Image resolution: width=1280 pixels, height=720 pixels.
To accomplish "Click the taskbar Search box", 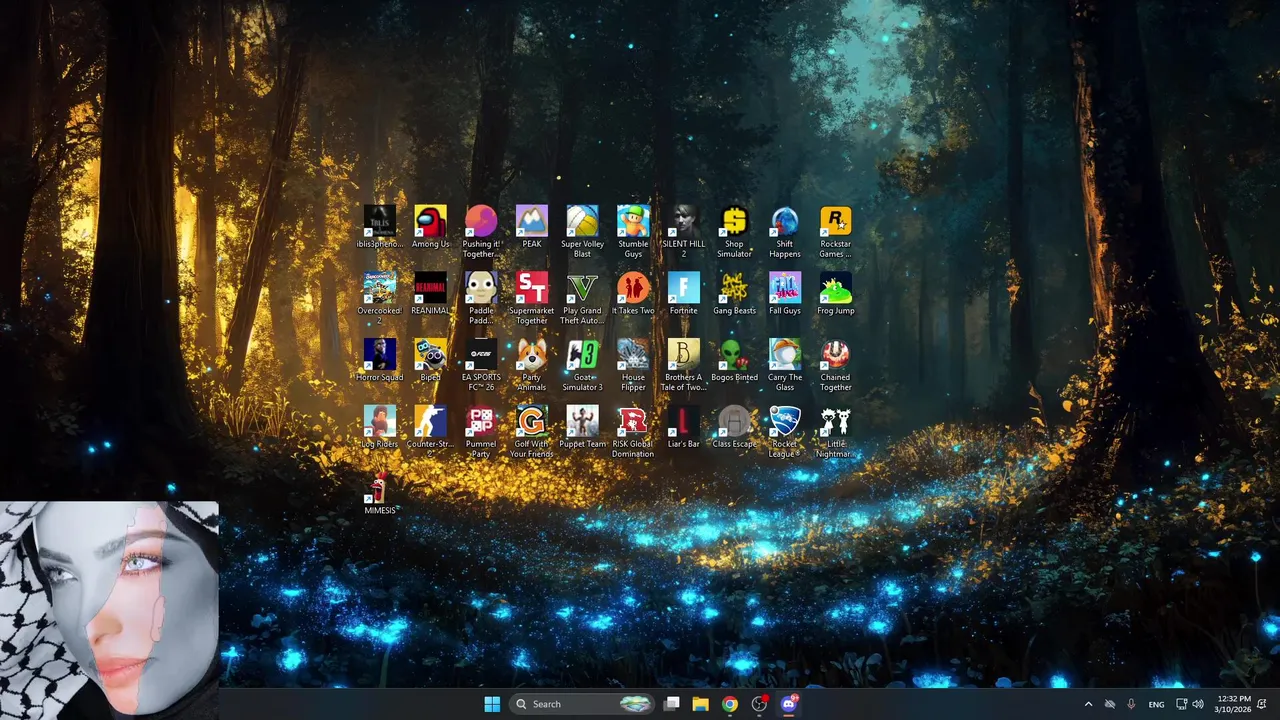I will 582,704.
